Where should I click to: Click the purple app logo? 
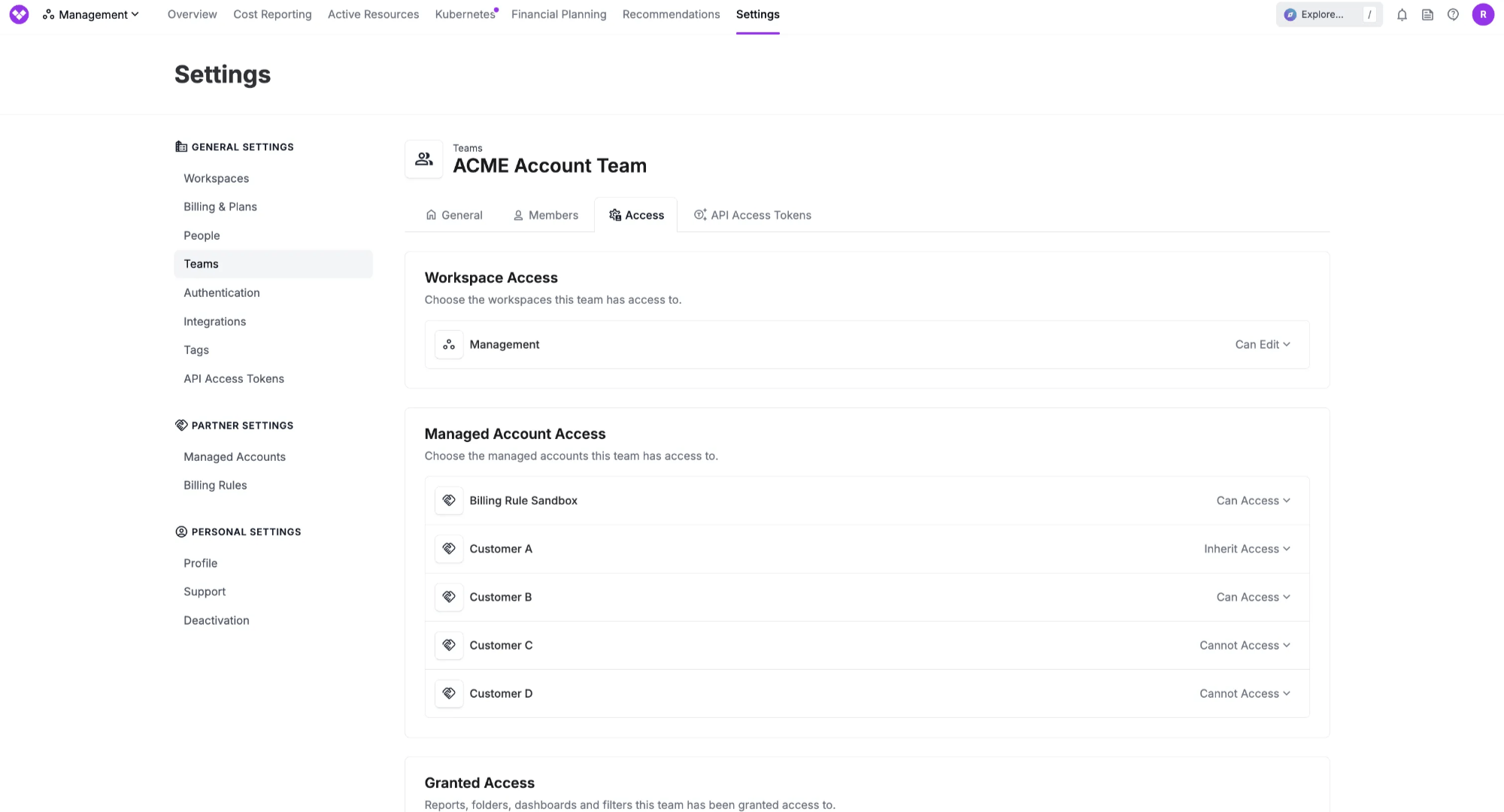click(19, 14)
